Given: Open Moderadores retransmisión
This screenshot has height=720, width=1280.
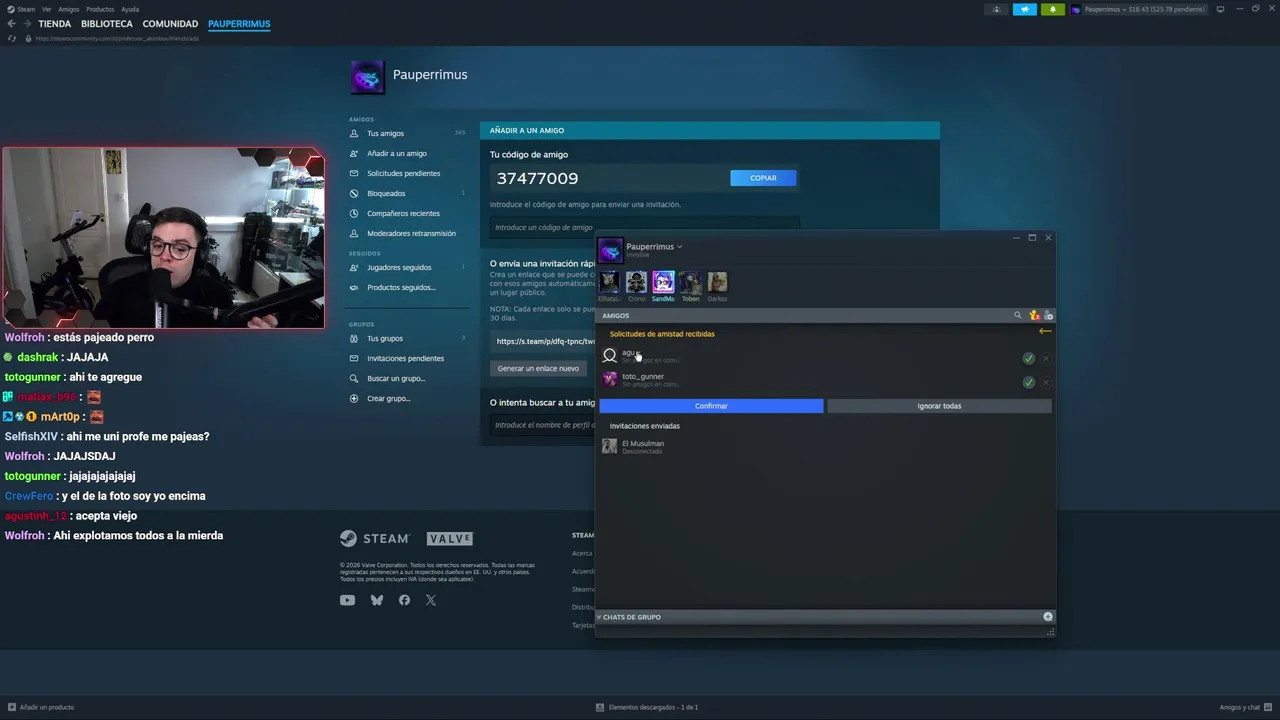Looking at the screenshot, I should [x=411, y=233].
